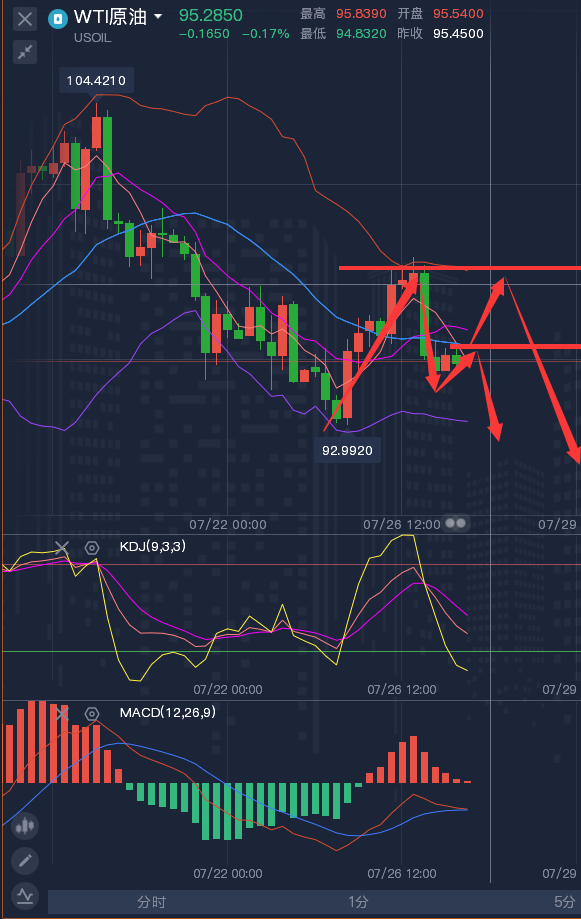Toggle the two-dot button beside 07/26 12:00
Viewport: 581px width, 919px height.
pos(456,523)
